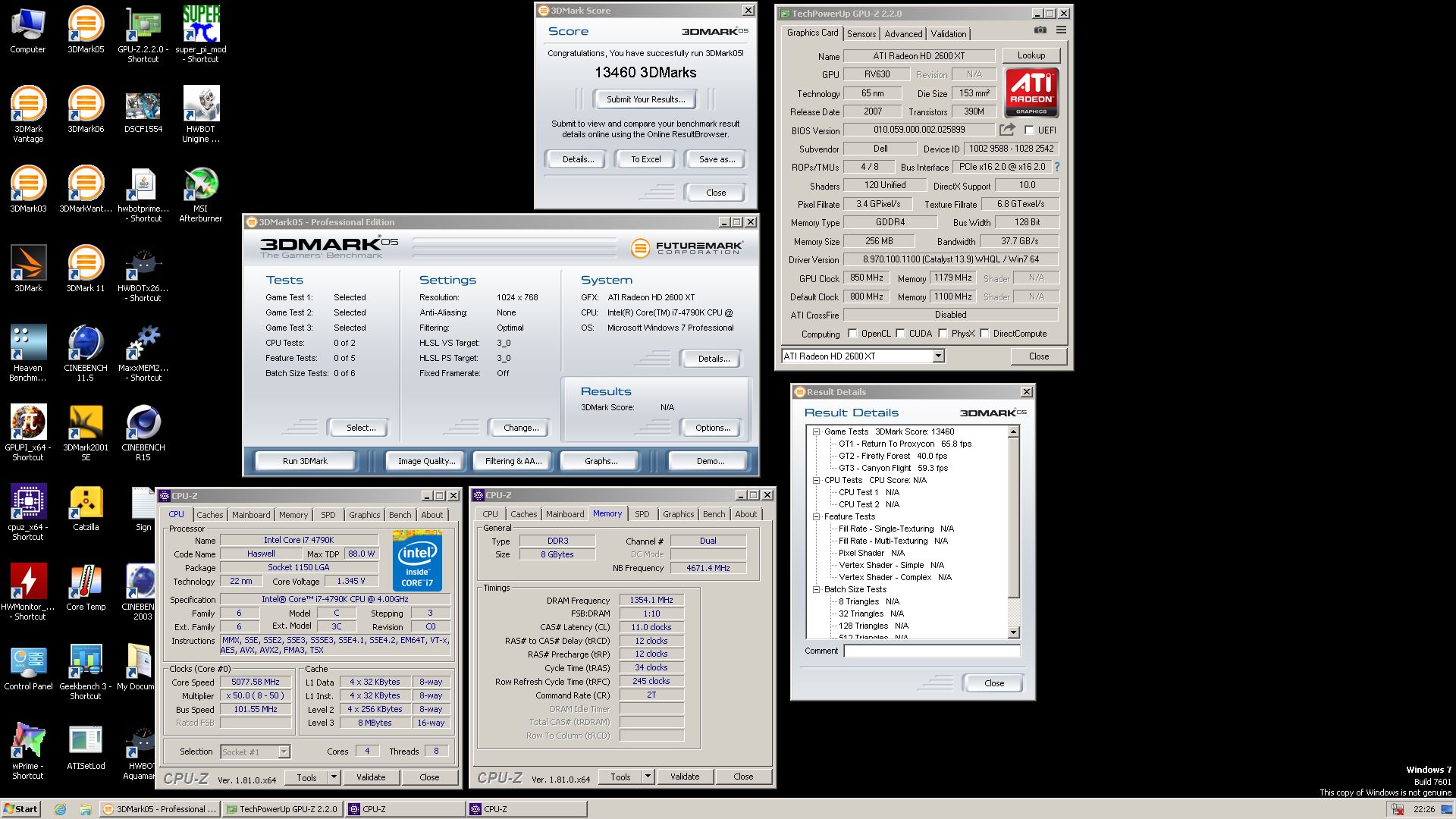
Task: Click Submit Your Results button
Action: click(x=646, y=99)
